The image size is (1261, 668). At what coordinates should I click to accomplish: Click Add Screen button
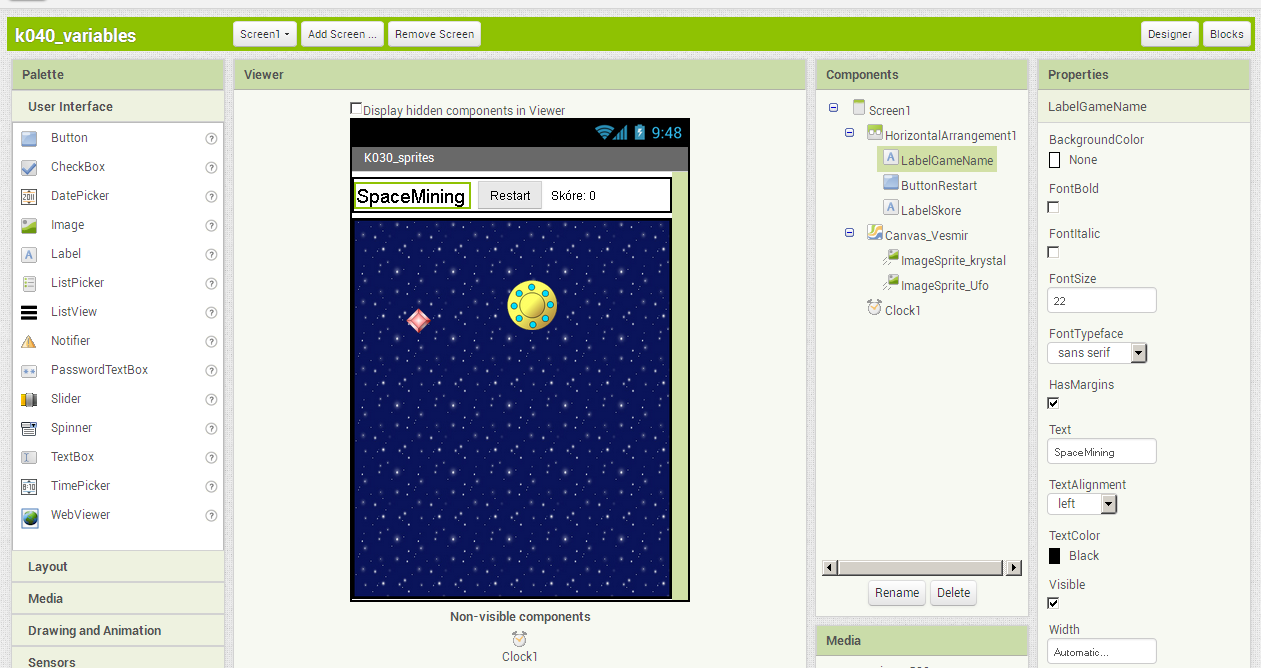[342, 34]
